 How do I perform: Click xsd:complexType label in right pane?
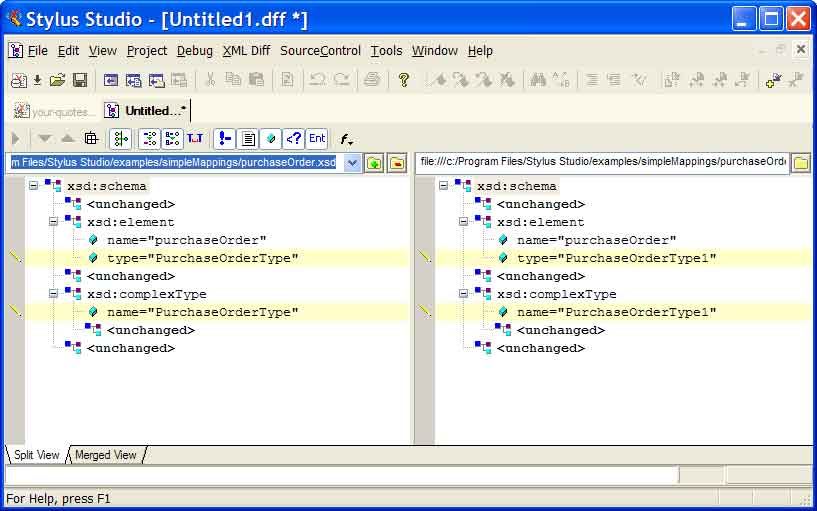(556, 294)
